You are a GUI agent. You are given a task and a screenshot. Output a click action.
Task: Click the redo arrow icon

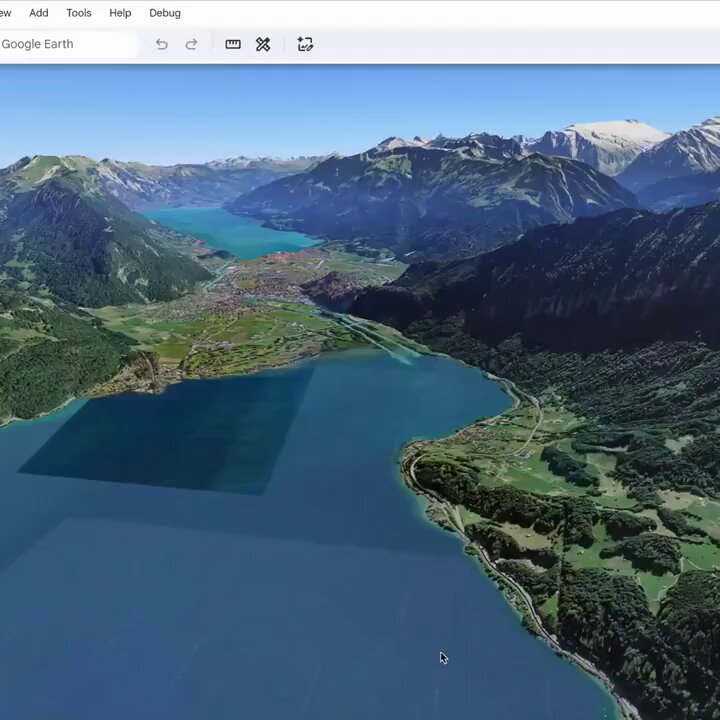coord(191,45)
